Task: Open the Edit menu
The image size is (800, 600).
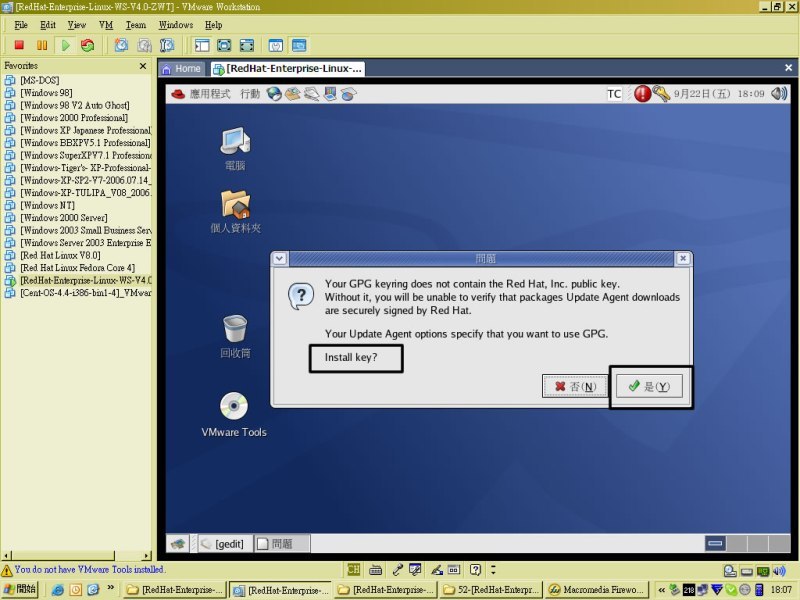Action: tap(48, 25)
